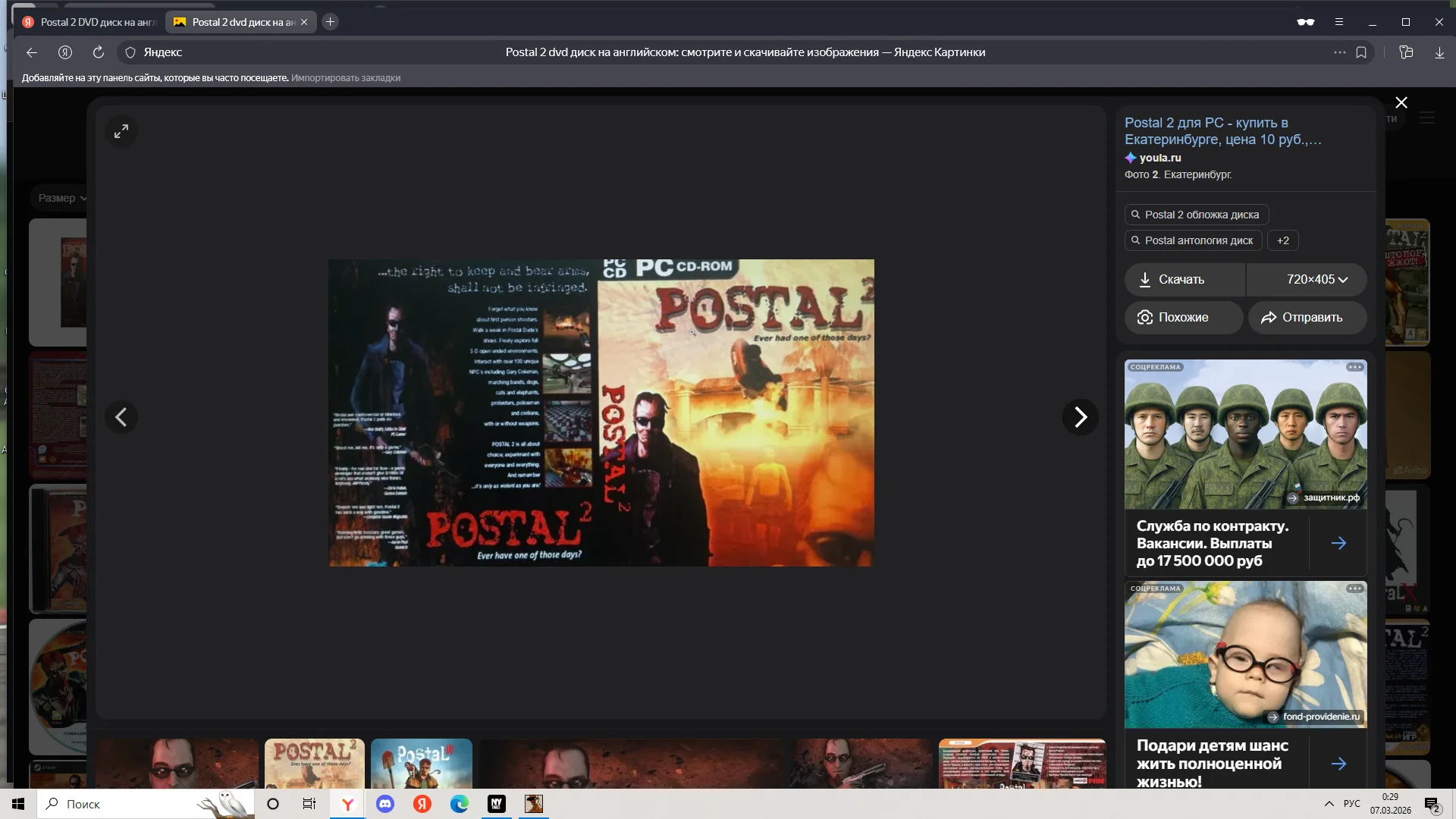Viewport: 1456px width, 819px height.
Task: Expand image to fullscreen view
Action: click(121, 131)
